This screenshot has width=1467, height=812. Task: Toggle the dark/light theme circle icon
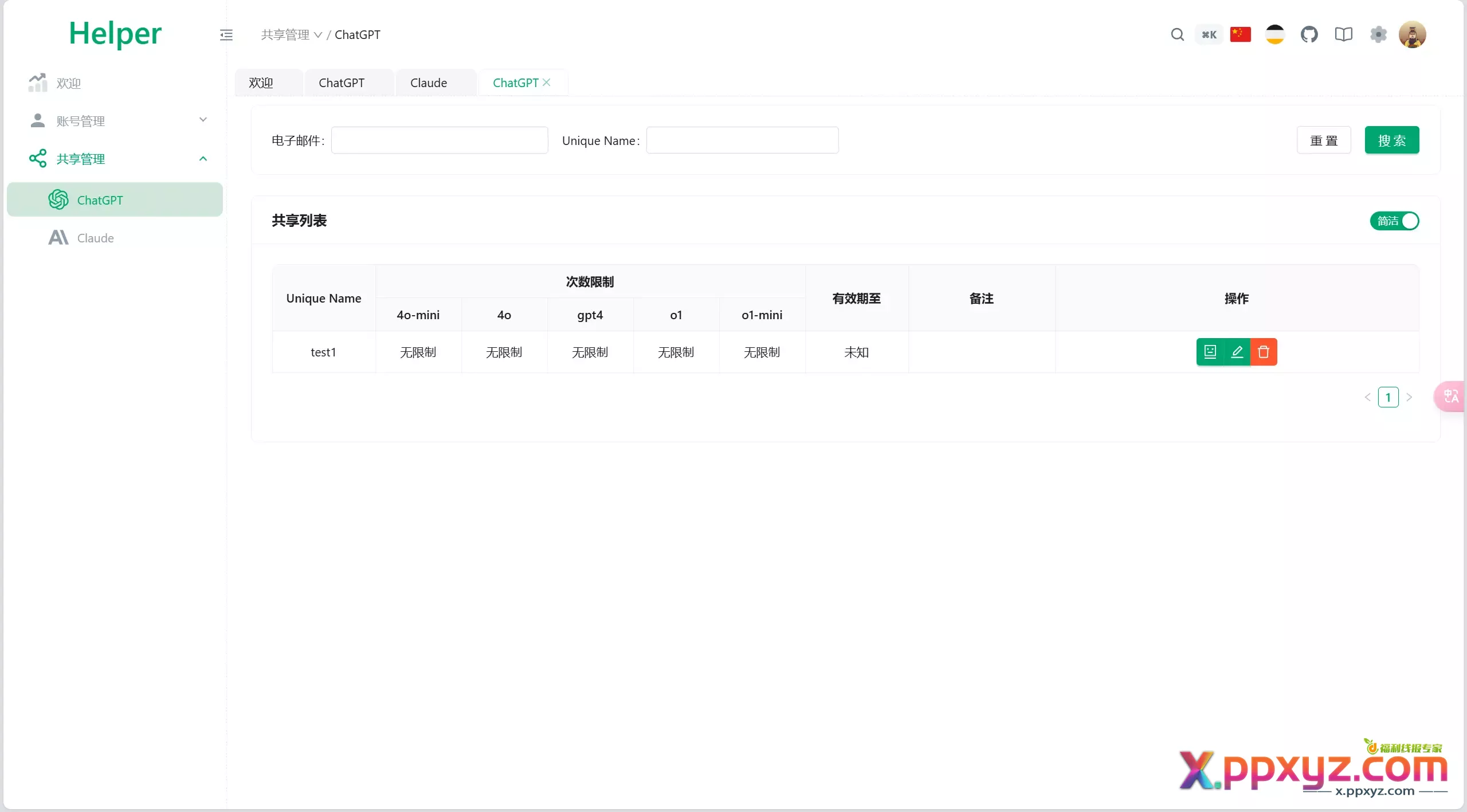click(x=1275, y=34)
